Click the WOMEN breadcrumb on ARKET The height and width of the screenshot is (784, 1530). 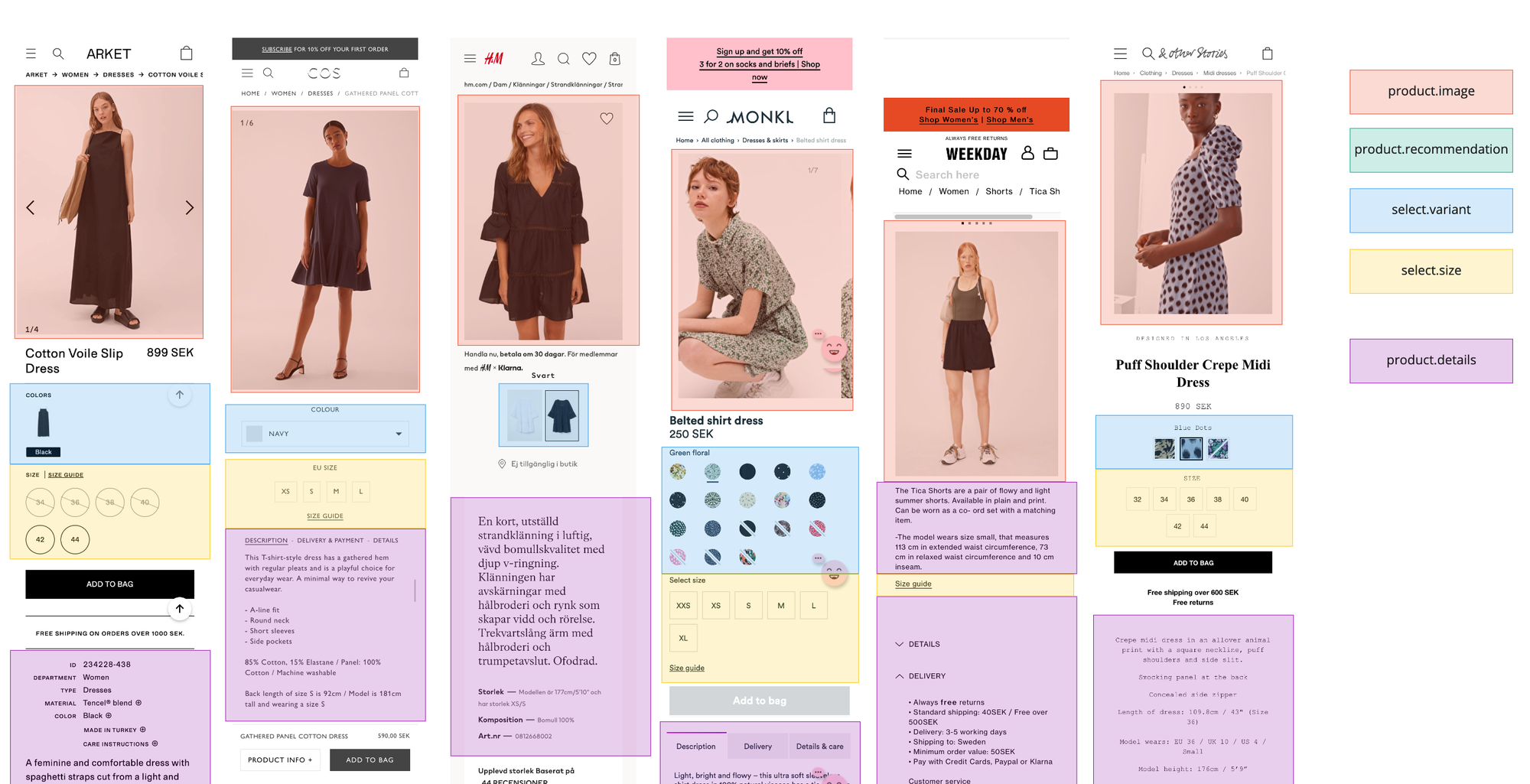click(75, 74)
